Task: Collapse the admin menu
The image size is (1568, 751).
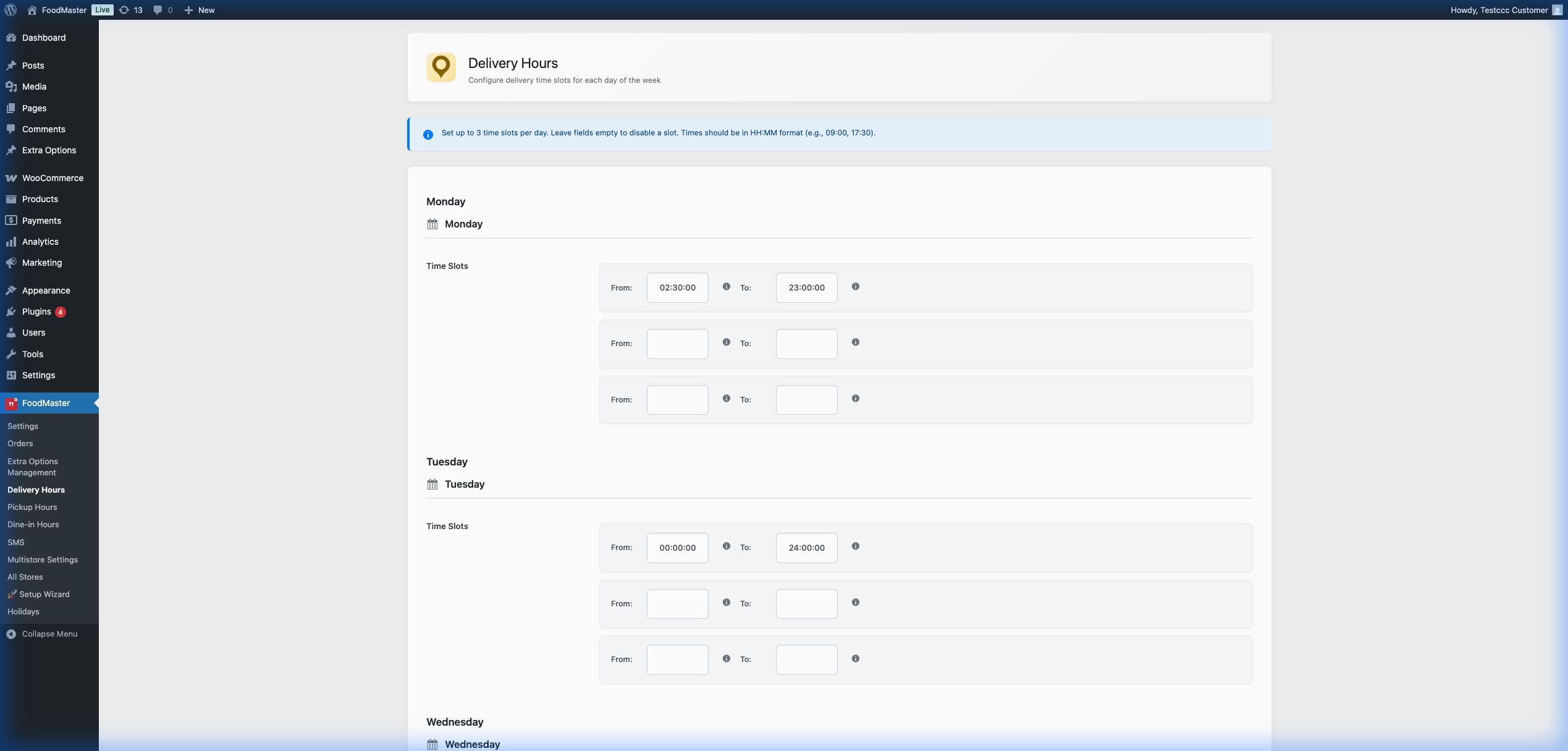Action: coord(11,634)
